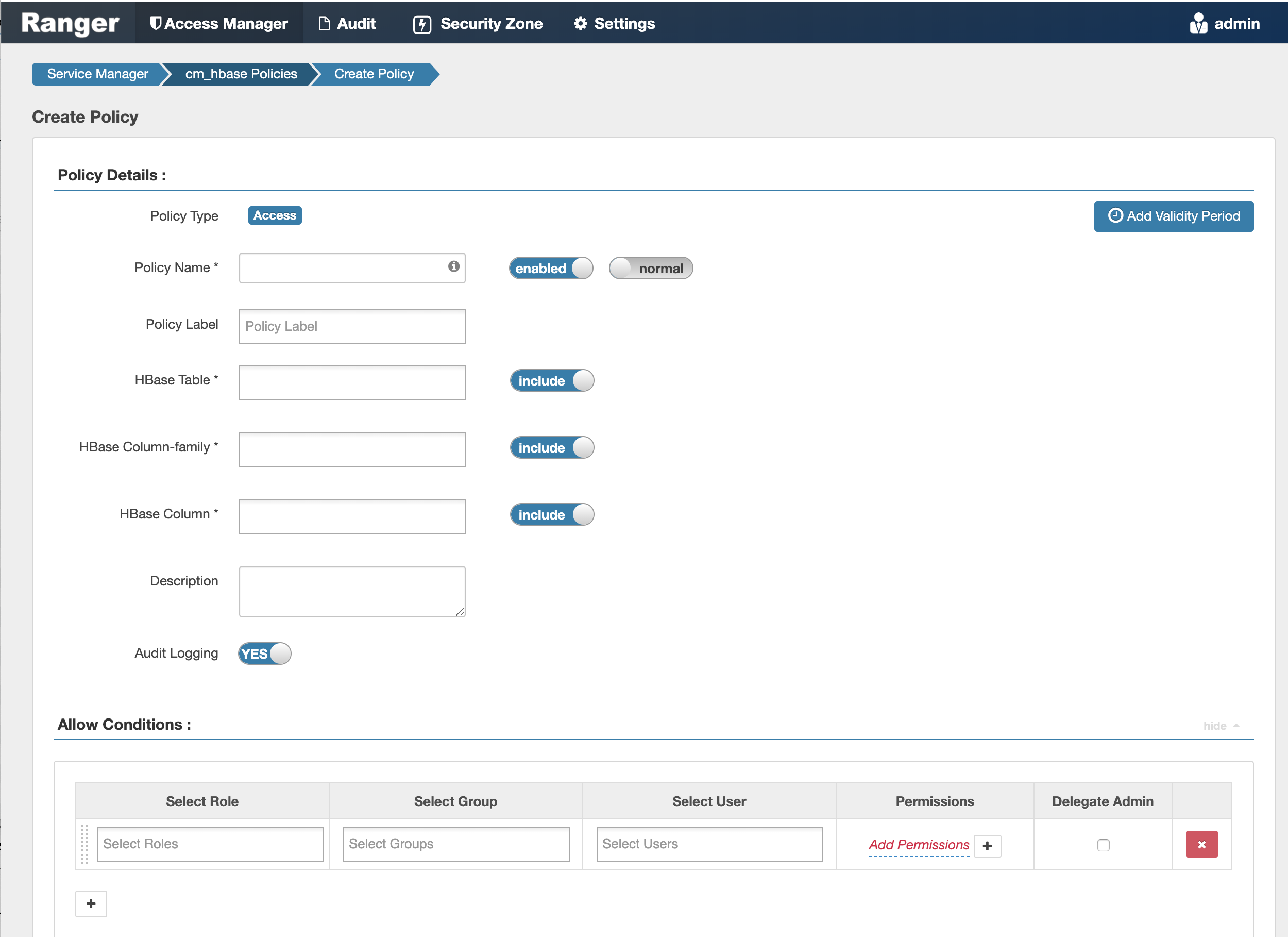1288x937 pixels.
Task: Enable the Delegate Admin checkbox
Action: click(1104, 845)
